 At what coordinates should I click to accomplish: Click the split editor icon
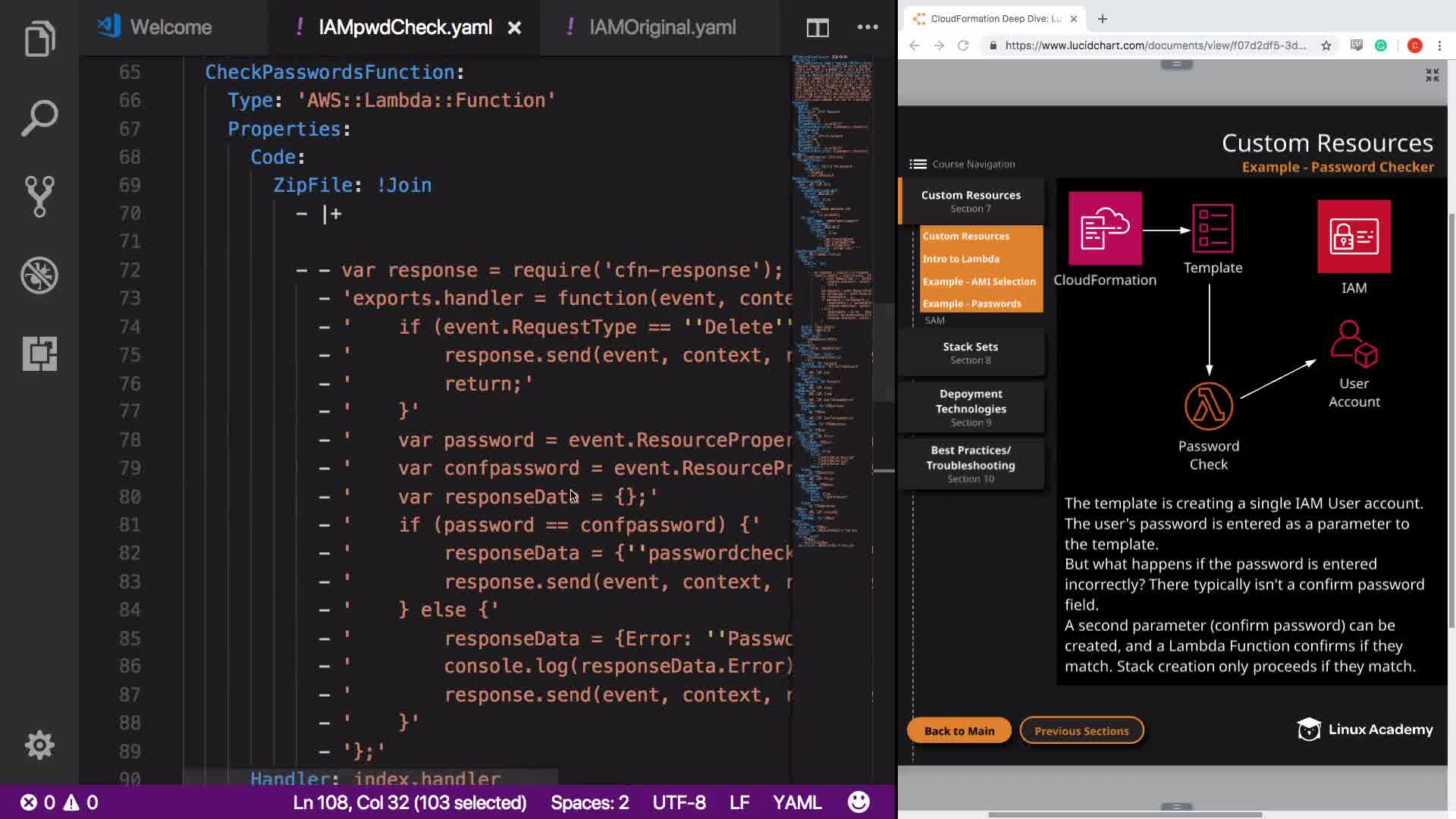(817, 28)
